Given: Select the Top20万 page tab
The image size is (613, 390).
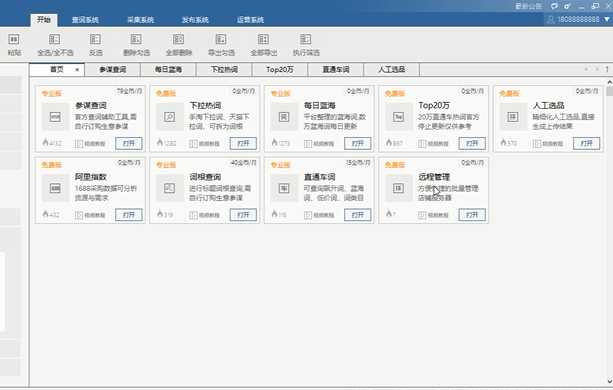Looking at the screenshot, I should 280,70.
